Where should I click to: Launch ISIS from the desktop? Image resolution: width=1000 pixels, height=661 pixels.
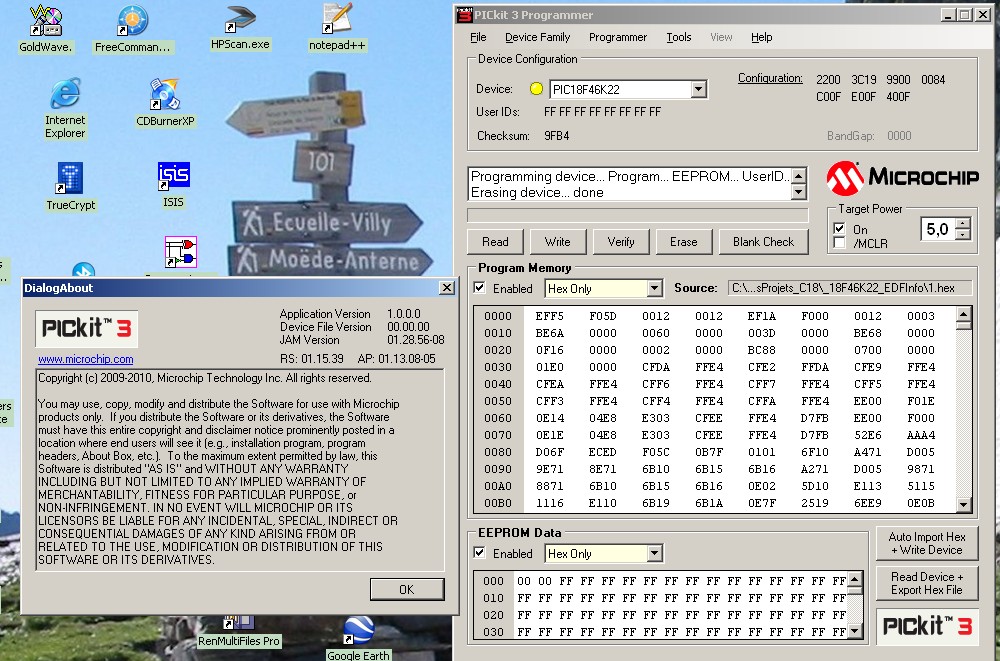click(x=173, y=184)
